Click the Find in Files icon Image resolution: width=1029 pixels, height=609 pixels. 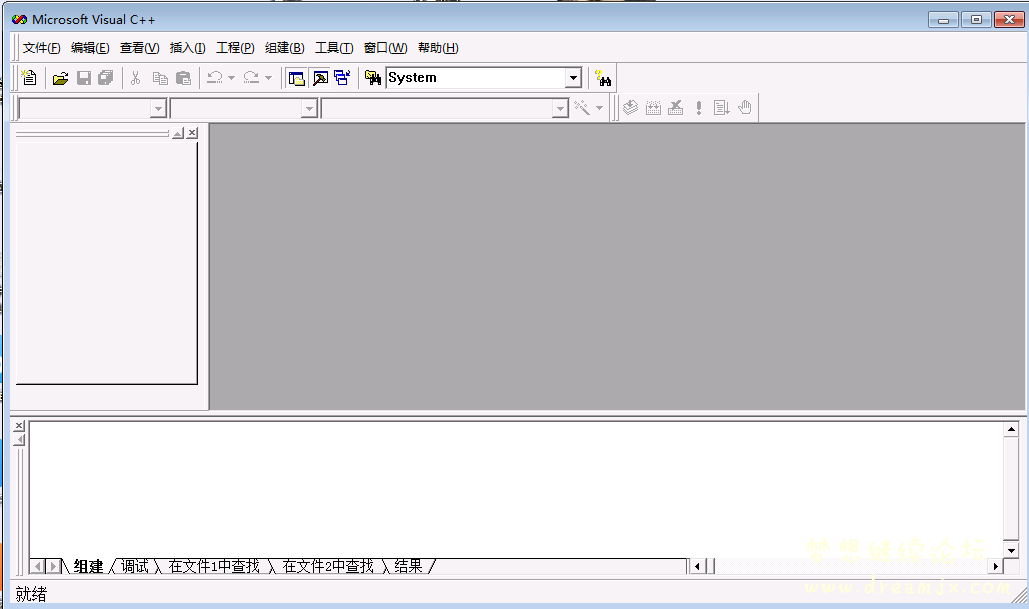click(373, 78)
